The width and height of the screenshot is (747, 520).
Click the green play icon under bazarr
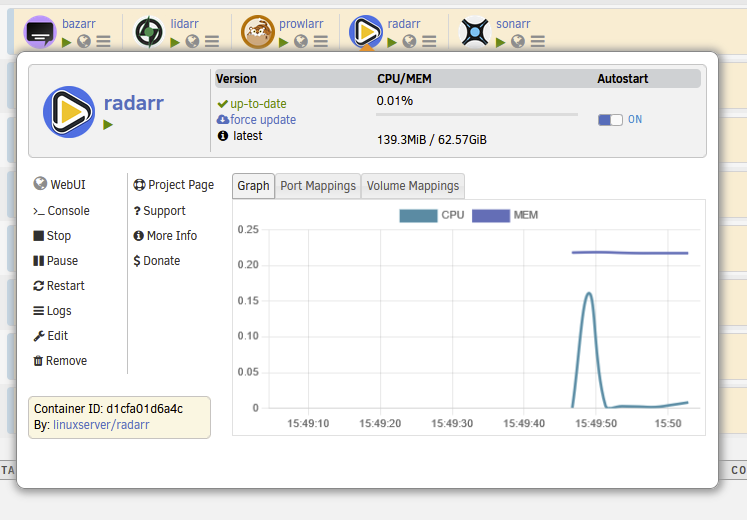click(x=67, y=42)
